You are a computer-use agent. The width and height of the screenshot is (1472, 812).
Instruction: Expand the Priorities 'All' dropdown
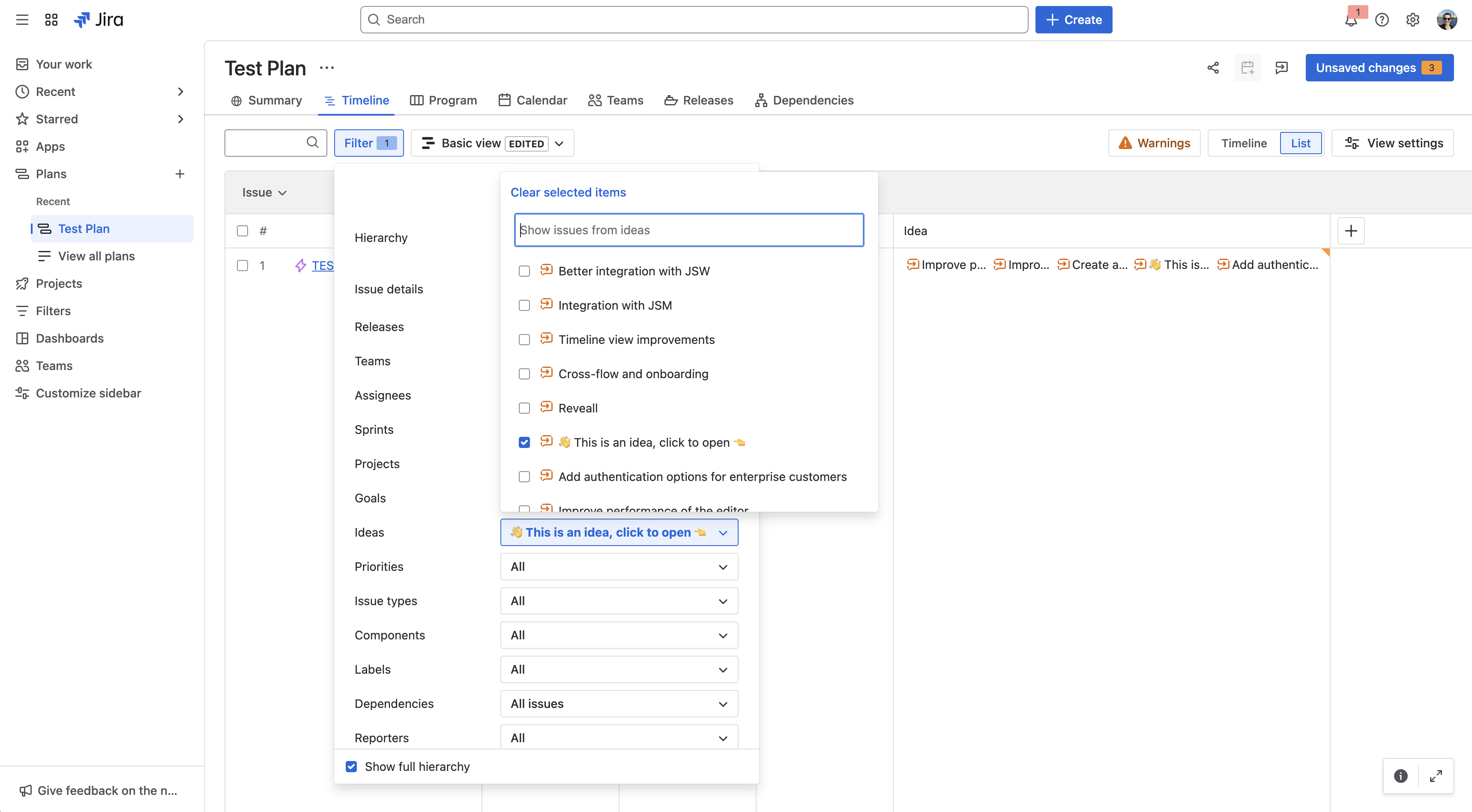click(x=618, y=566)
